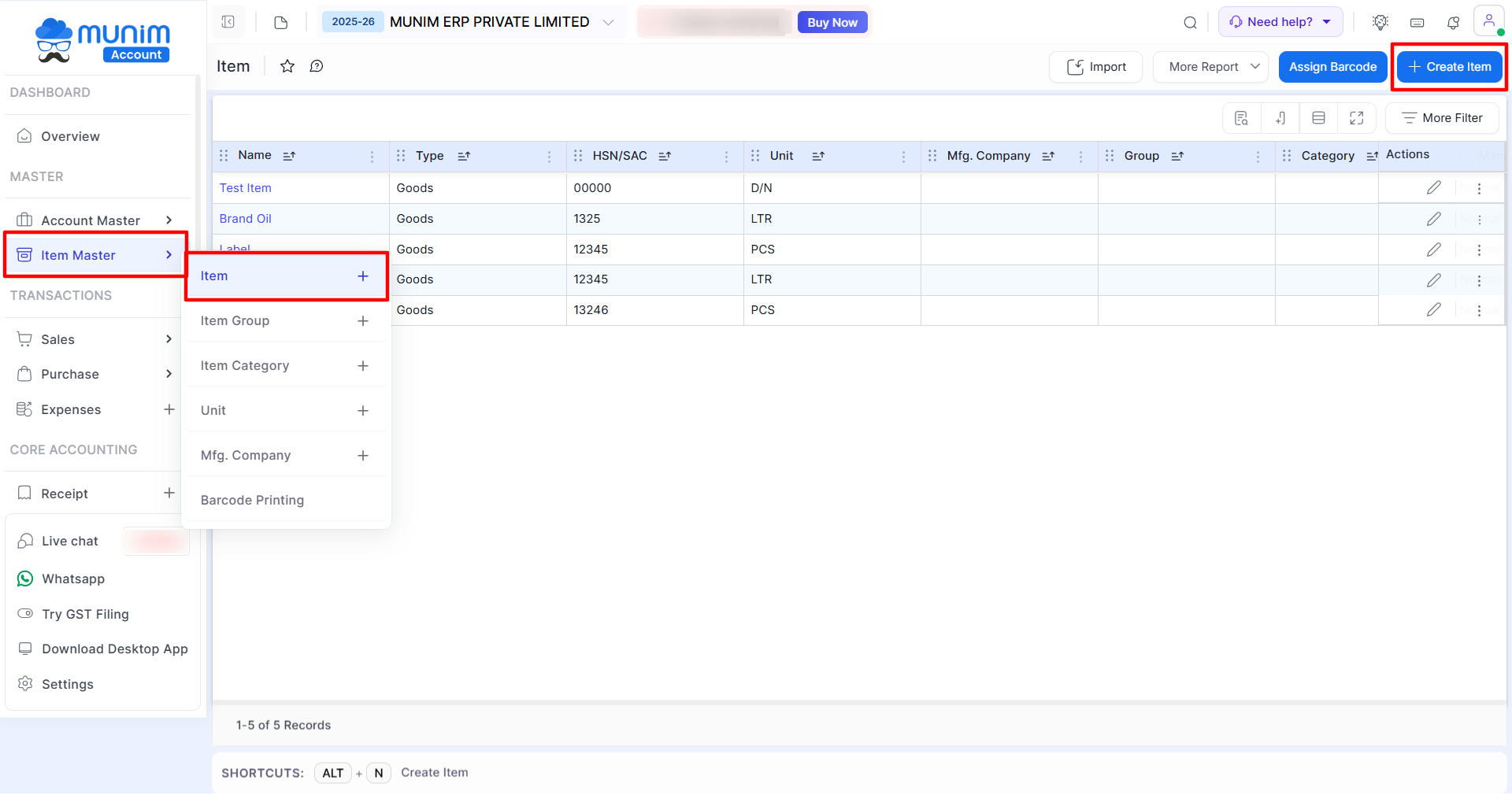The height and width of the screenshot is (795, 1512).
Task: Expand the Item Master submenu
Action: pyautogui.click(x=169, y=255)
